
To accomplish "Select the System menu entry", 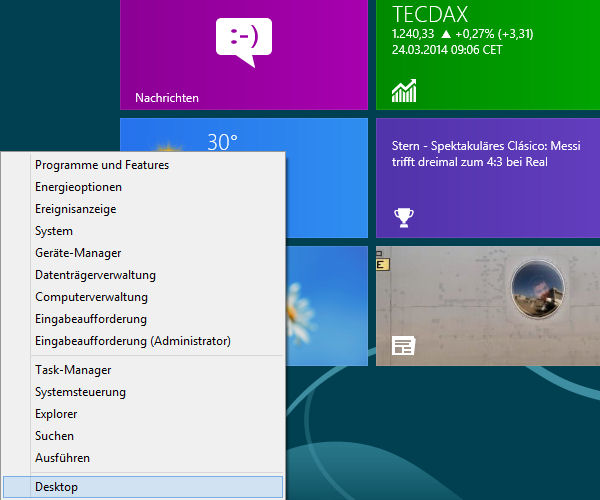I will click(x=54, y=231).
